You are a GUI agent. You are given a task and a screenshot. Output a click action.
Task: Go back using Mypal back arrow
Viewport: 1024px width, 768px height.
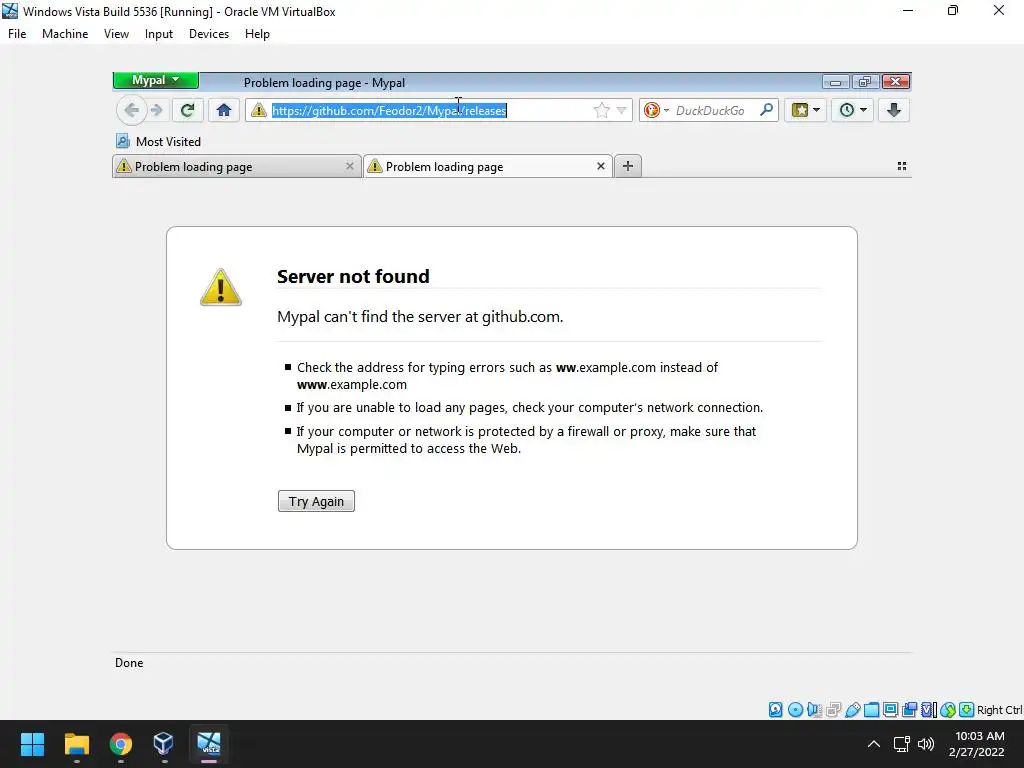pos(131,110)
